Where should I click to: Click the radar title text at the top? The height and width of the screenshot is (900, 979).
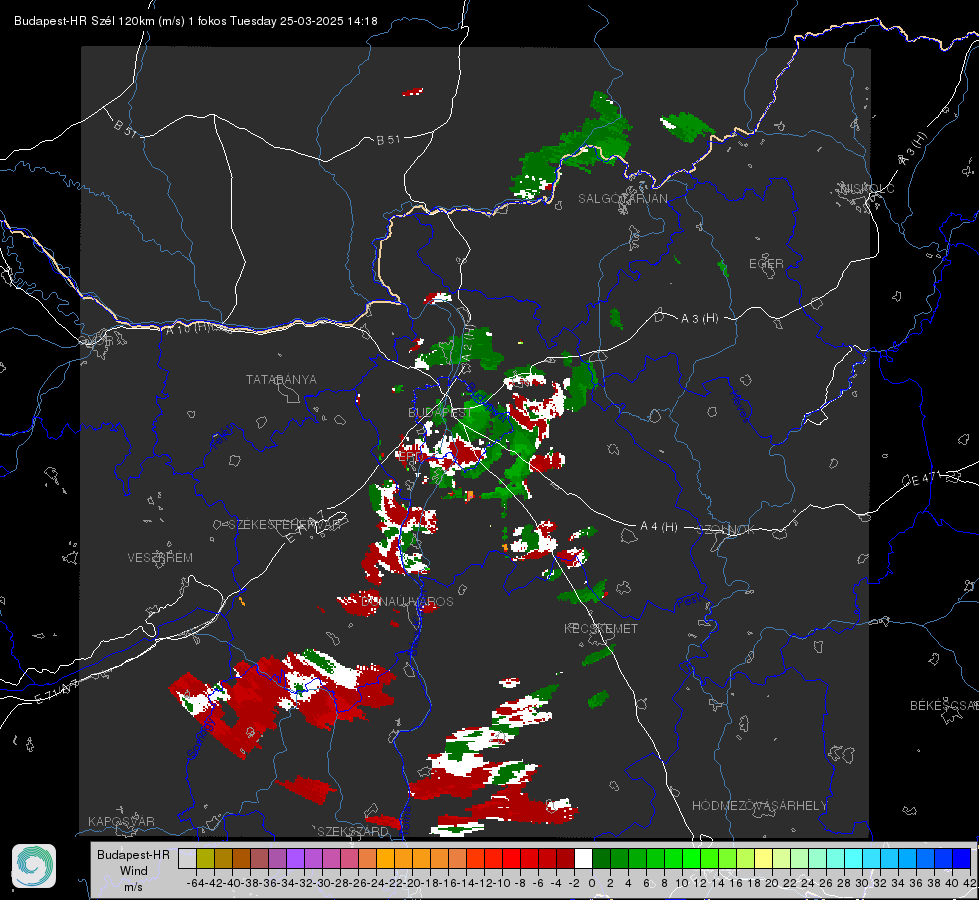click(x=195, y=21)
